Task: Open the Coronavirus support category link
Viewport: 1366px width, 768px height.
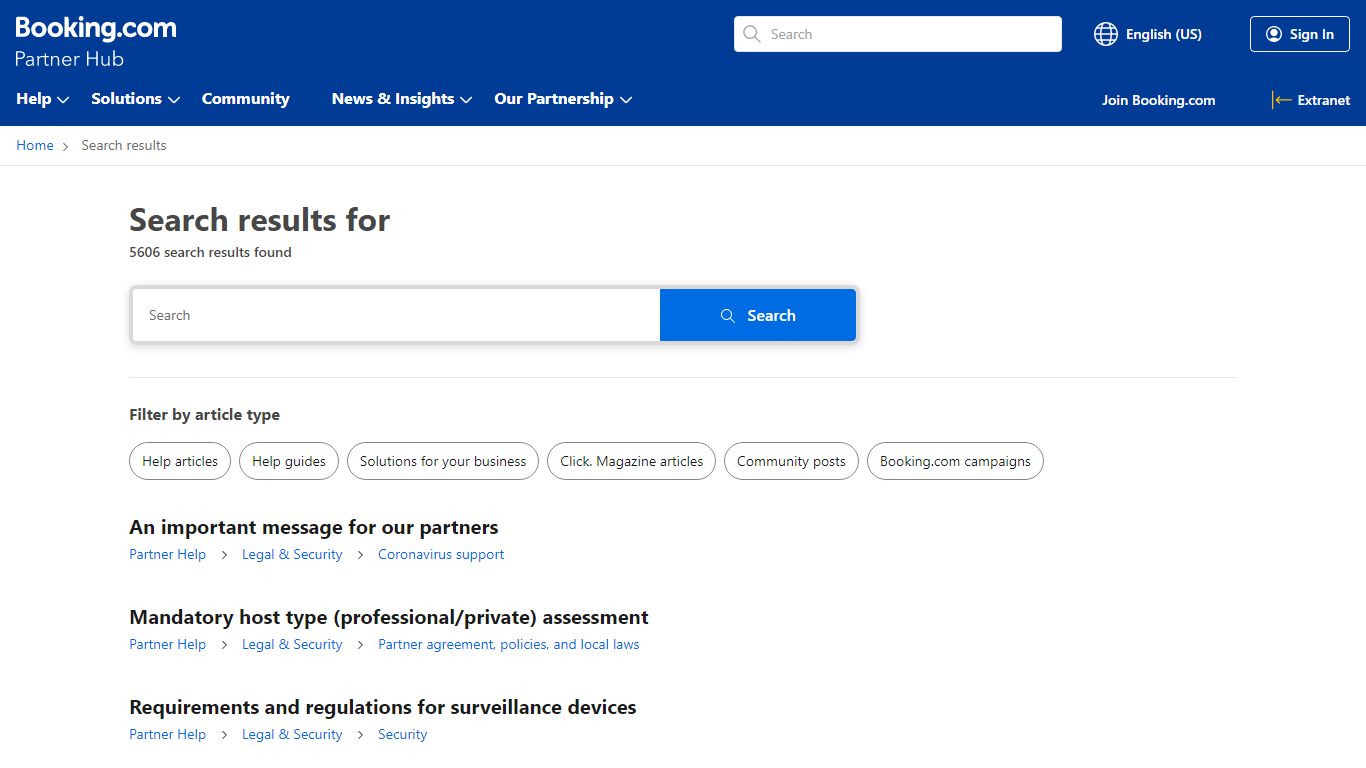Action: (x=441, y=554)
